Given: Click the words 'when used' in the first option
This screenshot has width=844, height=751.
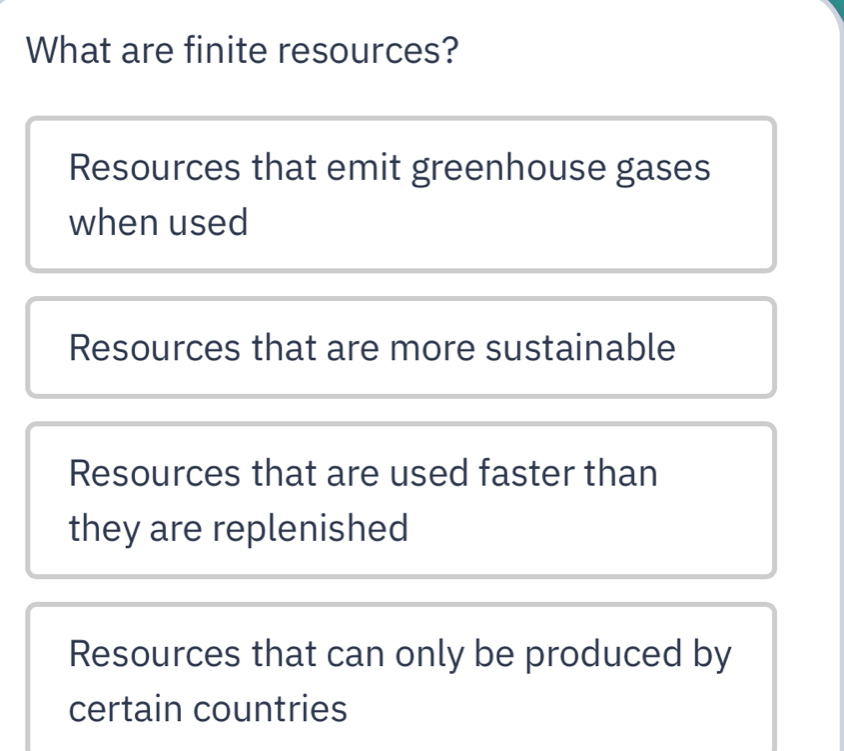Looking at the screenshot, I should 158,223.
